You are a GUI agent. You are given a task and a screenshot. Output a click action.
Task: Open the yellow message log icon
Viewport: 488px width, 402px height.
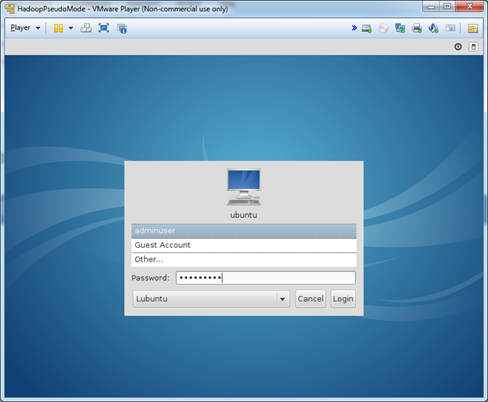point(473,28)
